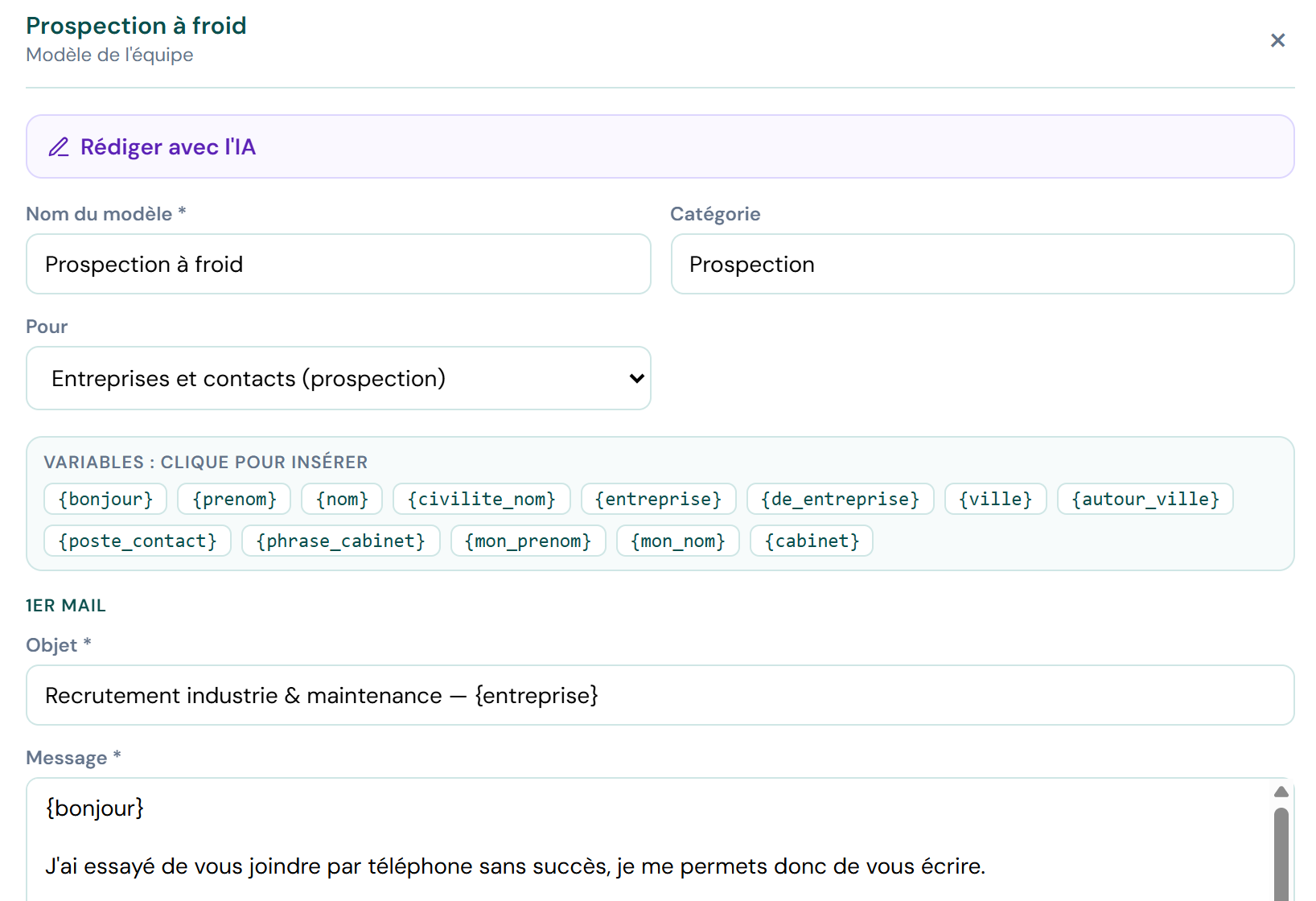1316x901 pixels.
Task: Insert the {civilite_nom} variable
Action: coord(481,499)
